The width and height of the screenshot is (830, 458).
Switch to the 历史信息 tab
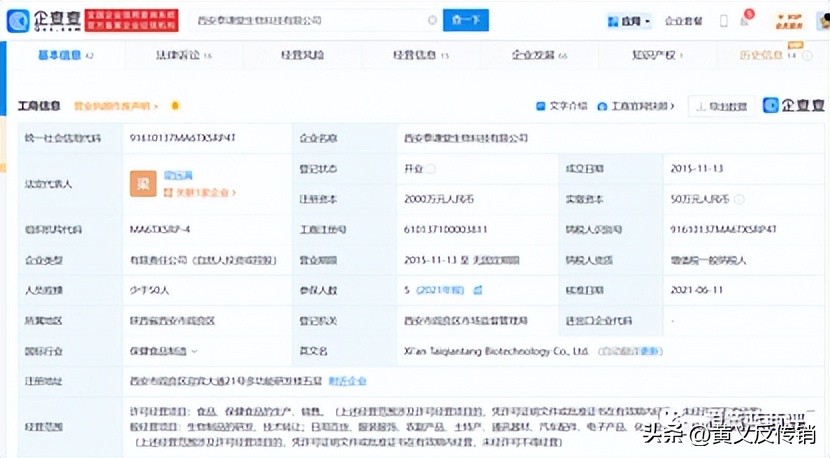click(x=768, y=55)
